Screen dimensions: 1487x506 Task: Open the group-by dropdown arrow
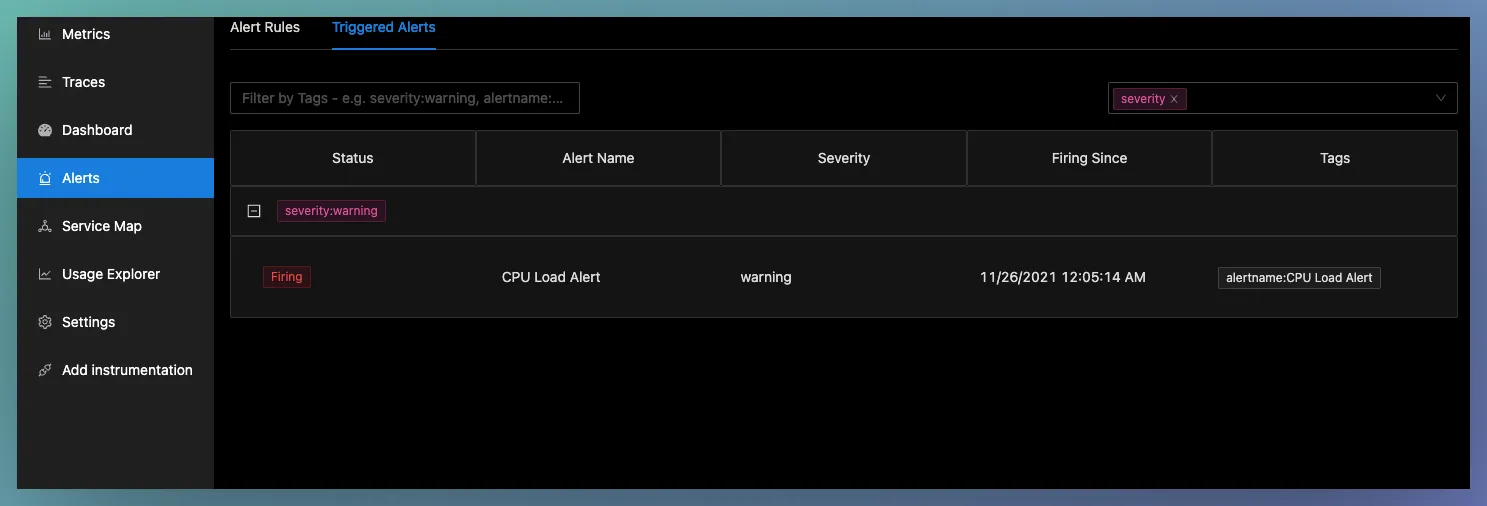(1441, 98)
